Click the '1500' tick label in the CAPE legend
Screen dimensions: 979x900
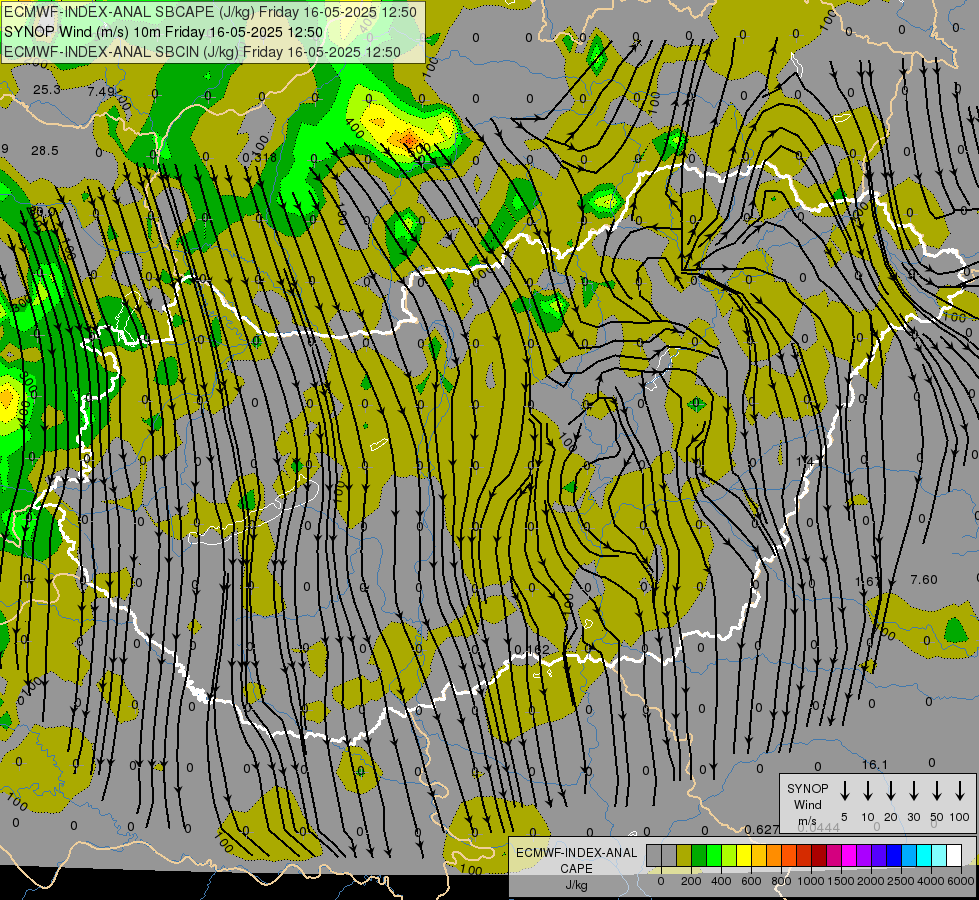841,881
